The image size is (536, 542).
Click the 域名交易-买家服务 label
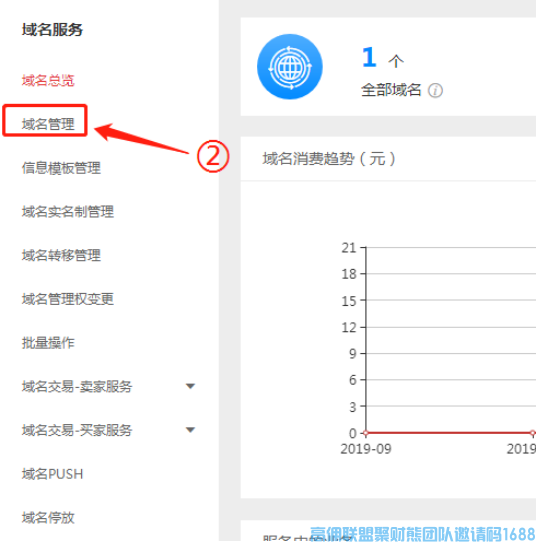[x=77, y=430]
